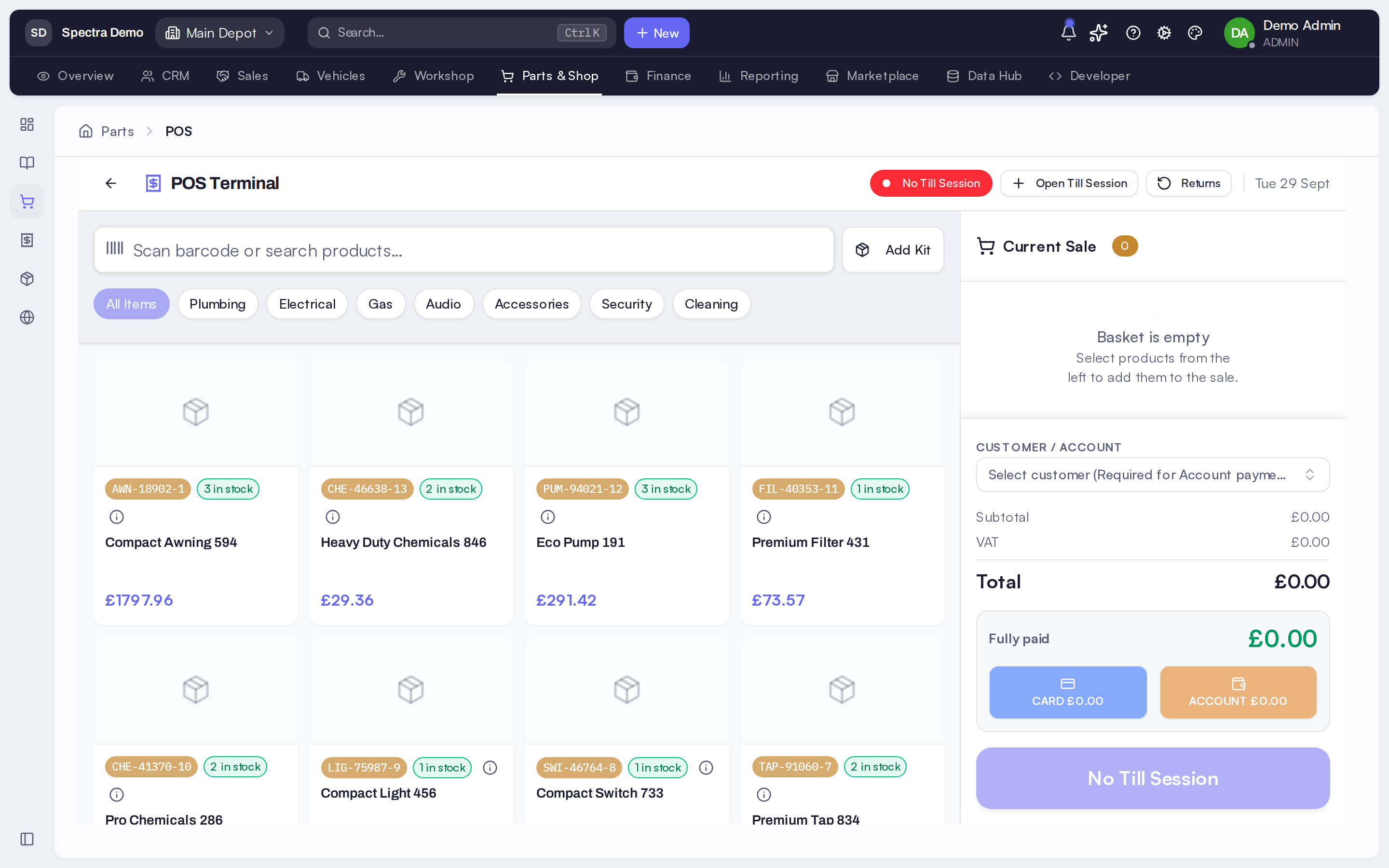Open the help question mark icon
The image size is (1389, 868).
click(x=1133, y=33)
